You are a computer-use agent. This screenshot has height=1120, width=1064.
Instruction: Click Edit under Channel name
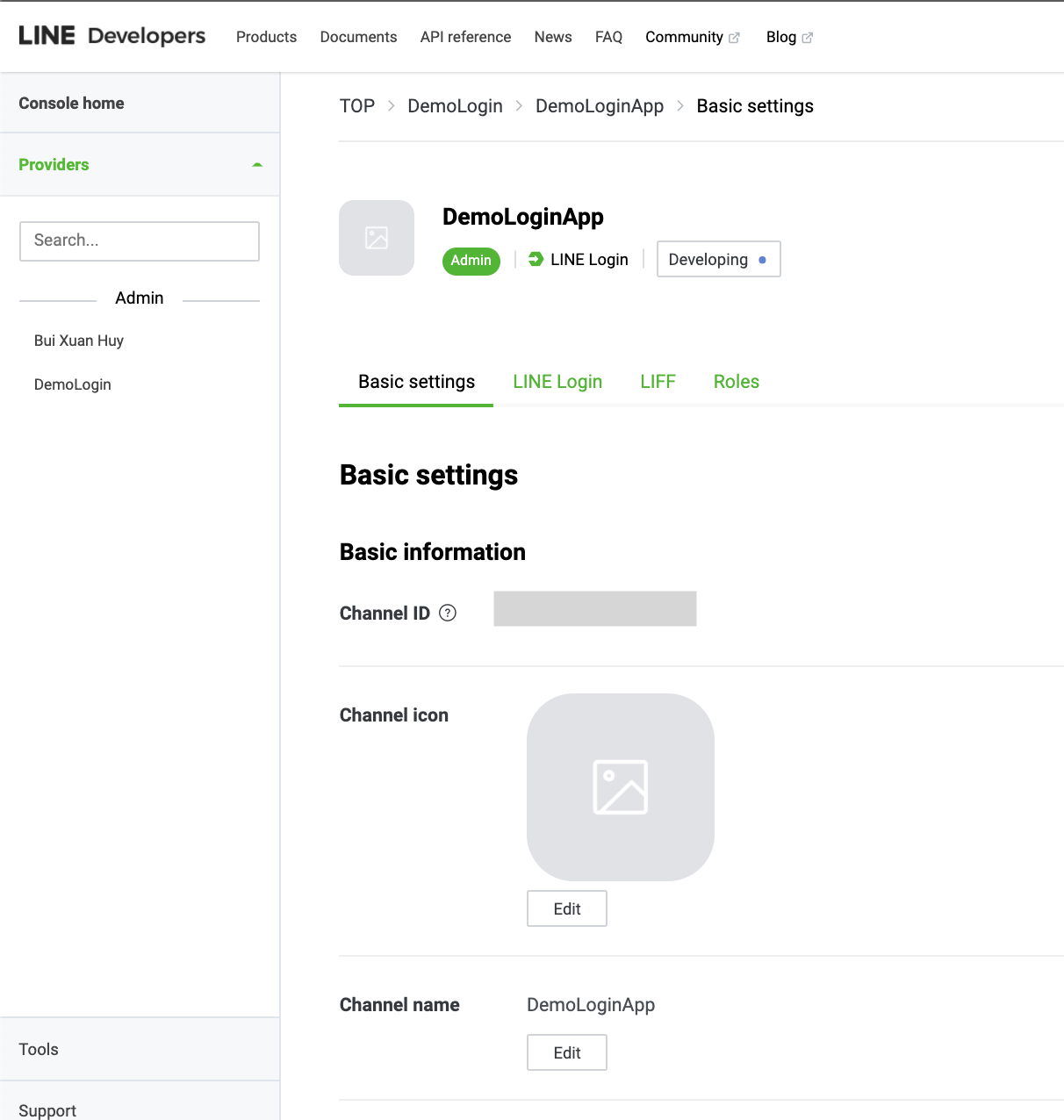coord(567,1052)
